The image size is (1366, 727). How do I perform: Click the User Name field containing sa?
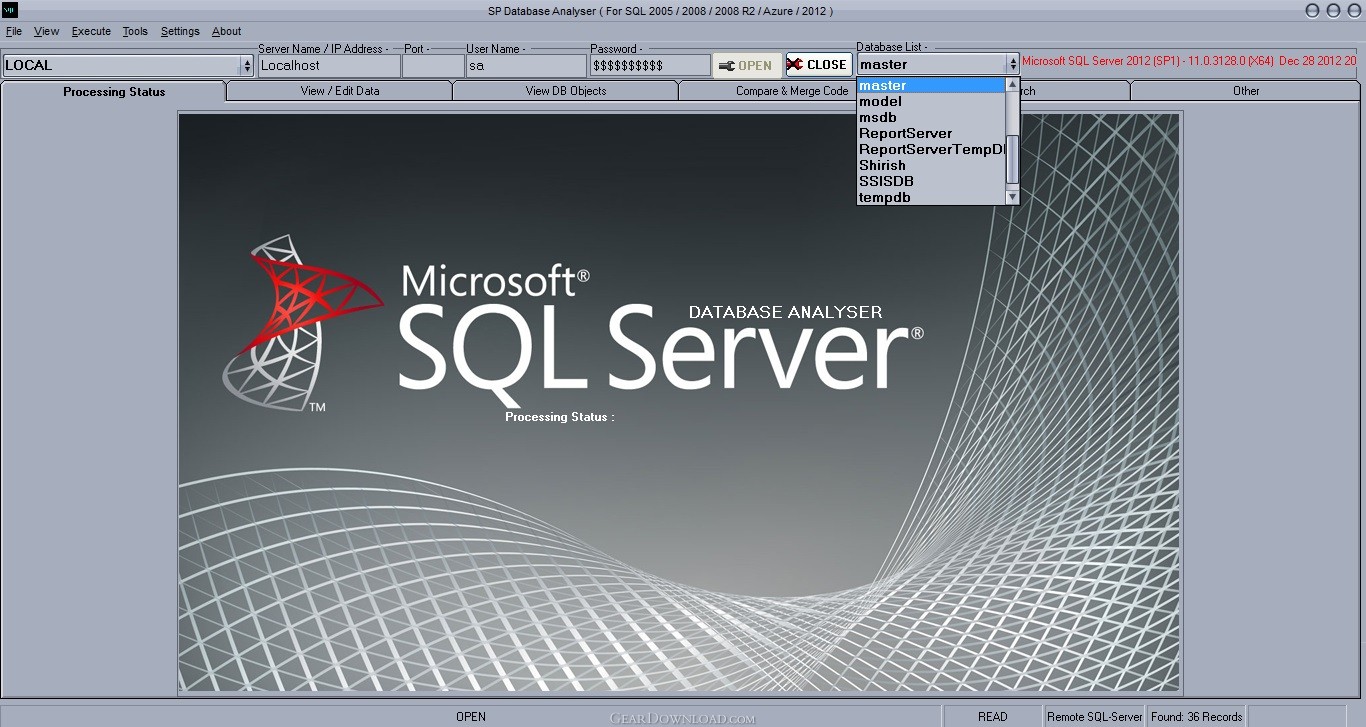coord(526,65)
